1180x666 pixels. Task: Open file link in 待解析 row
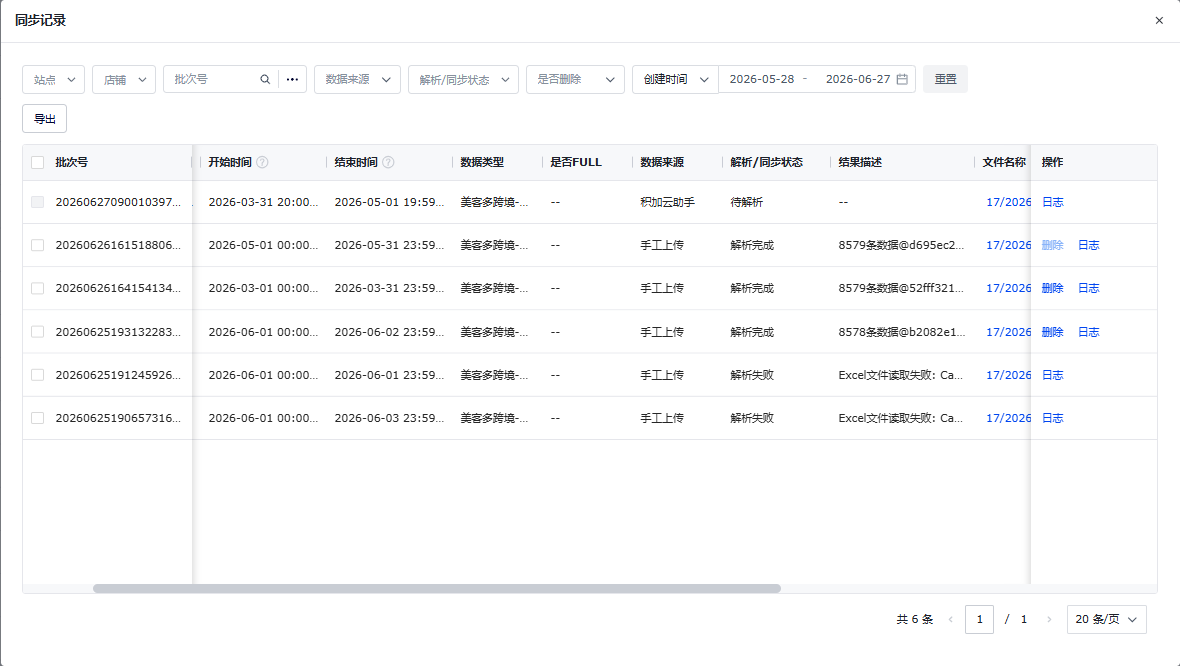click(1008, 202)
